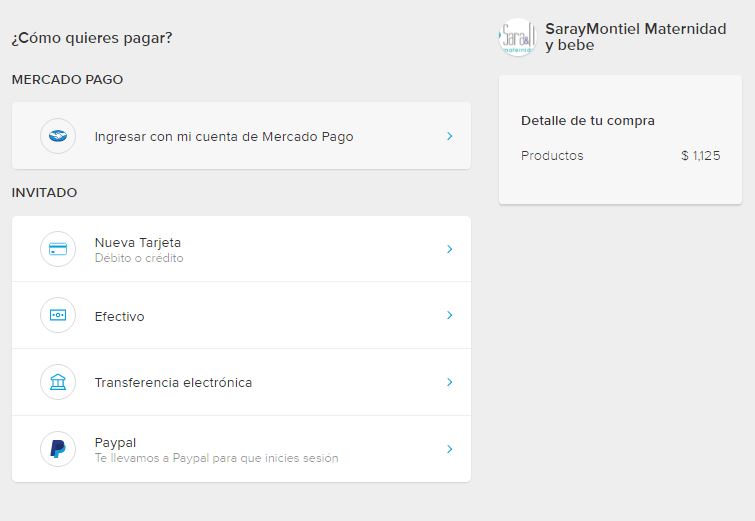Choose Nueva Tarjeta payment option
The width and height of the screenshot is (755, 521).
[138, 242]
